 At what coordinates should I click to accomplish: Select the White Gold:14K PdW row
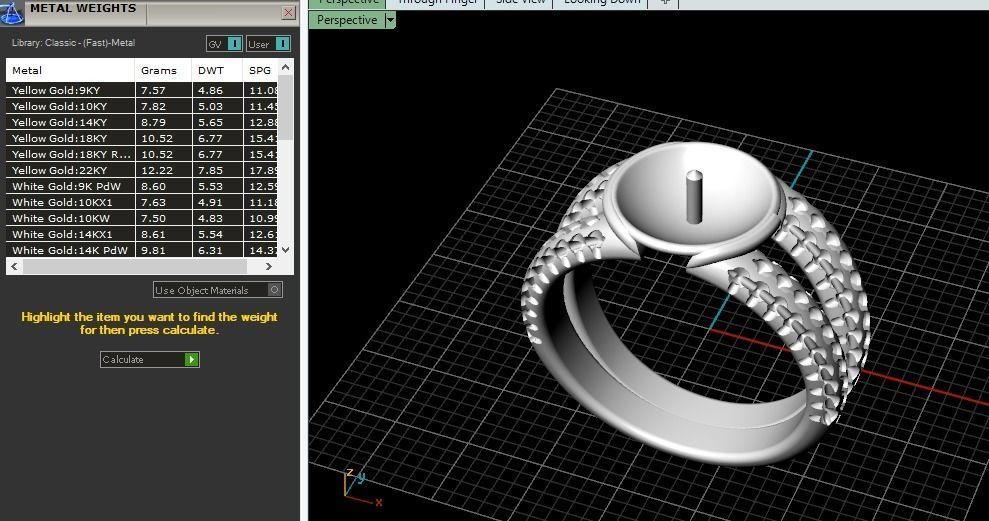click(x=142, y=250)
